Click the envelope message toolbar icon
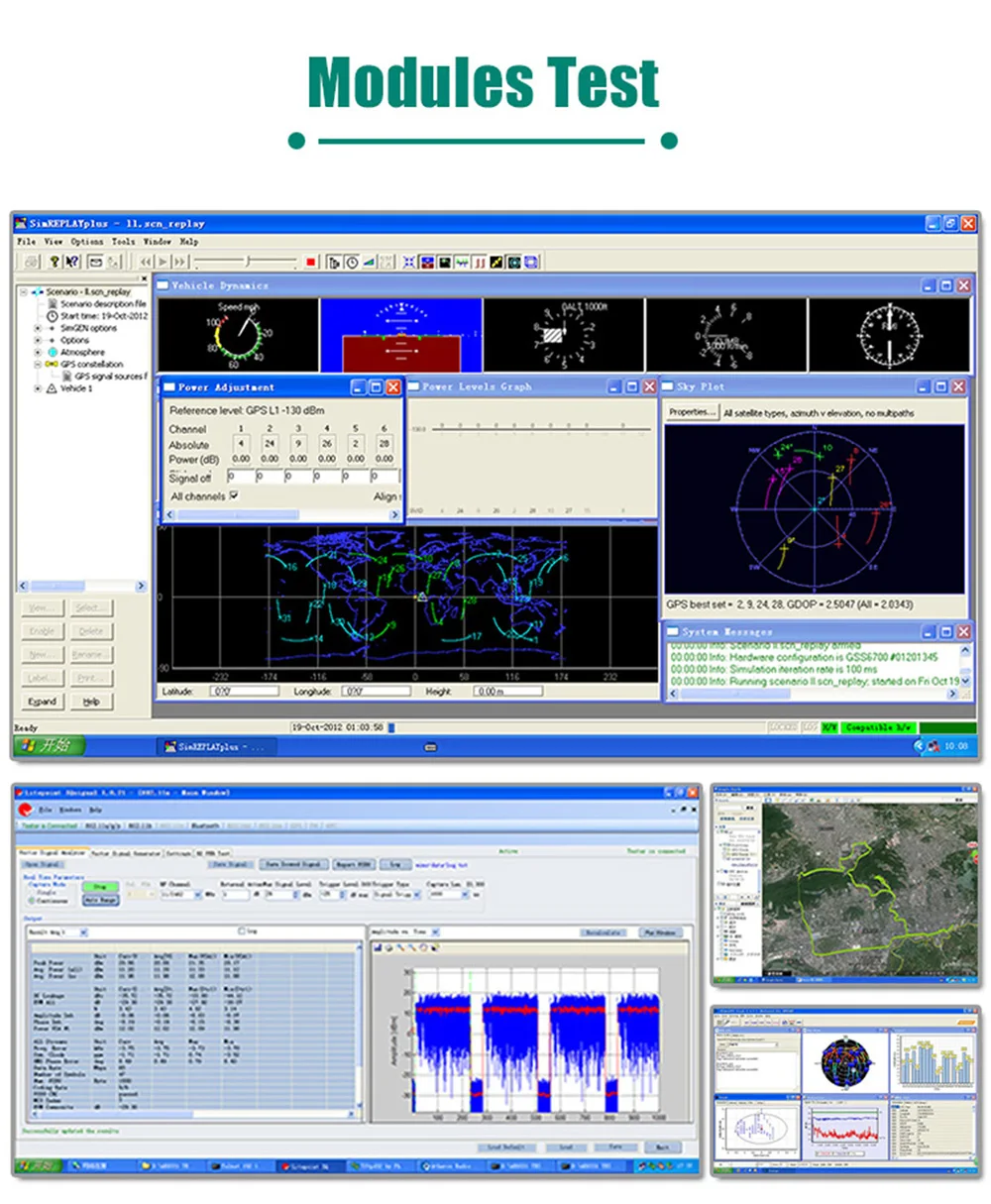This screenshot has height=1204, width=991. (x=95, y=263)
